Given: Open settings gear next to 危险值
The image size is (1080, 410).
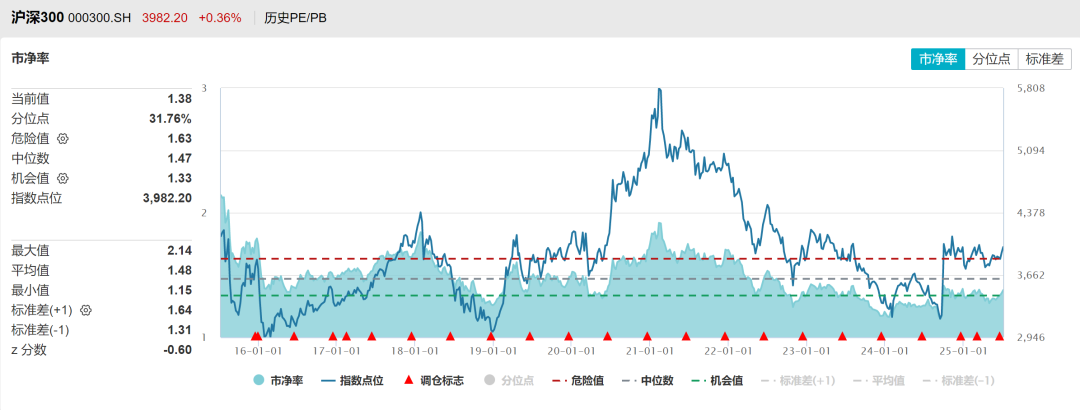Looking at the screenshot, I should pos(63,139).
